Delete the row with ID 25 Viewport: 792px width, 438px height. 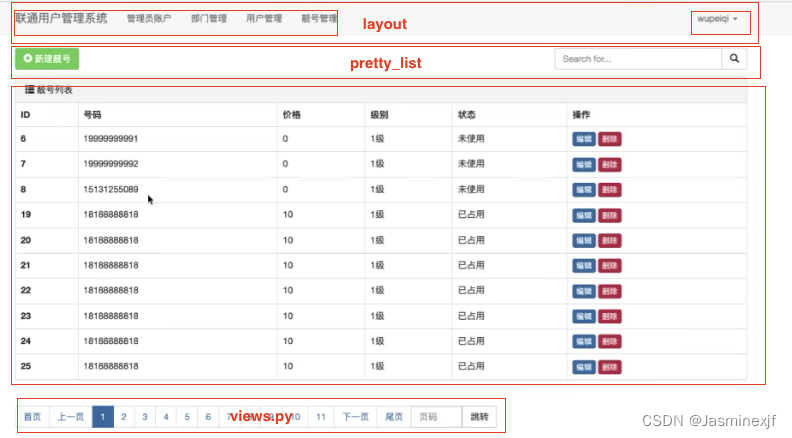[x=610, y=367]
